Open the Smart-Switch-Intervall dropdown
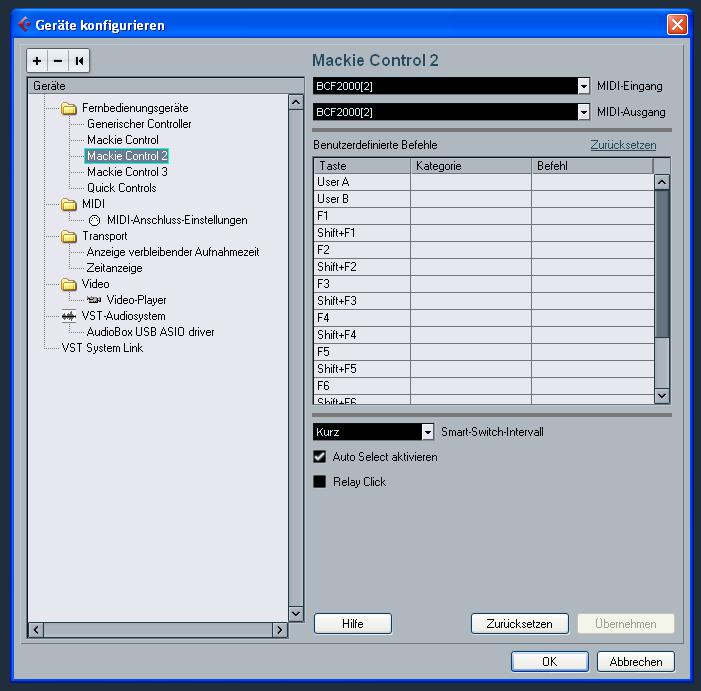 428,432
